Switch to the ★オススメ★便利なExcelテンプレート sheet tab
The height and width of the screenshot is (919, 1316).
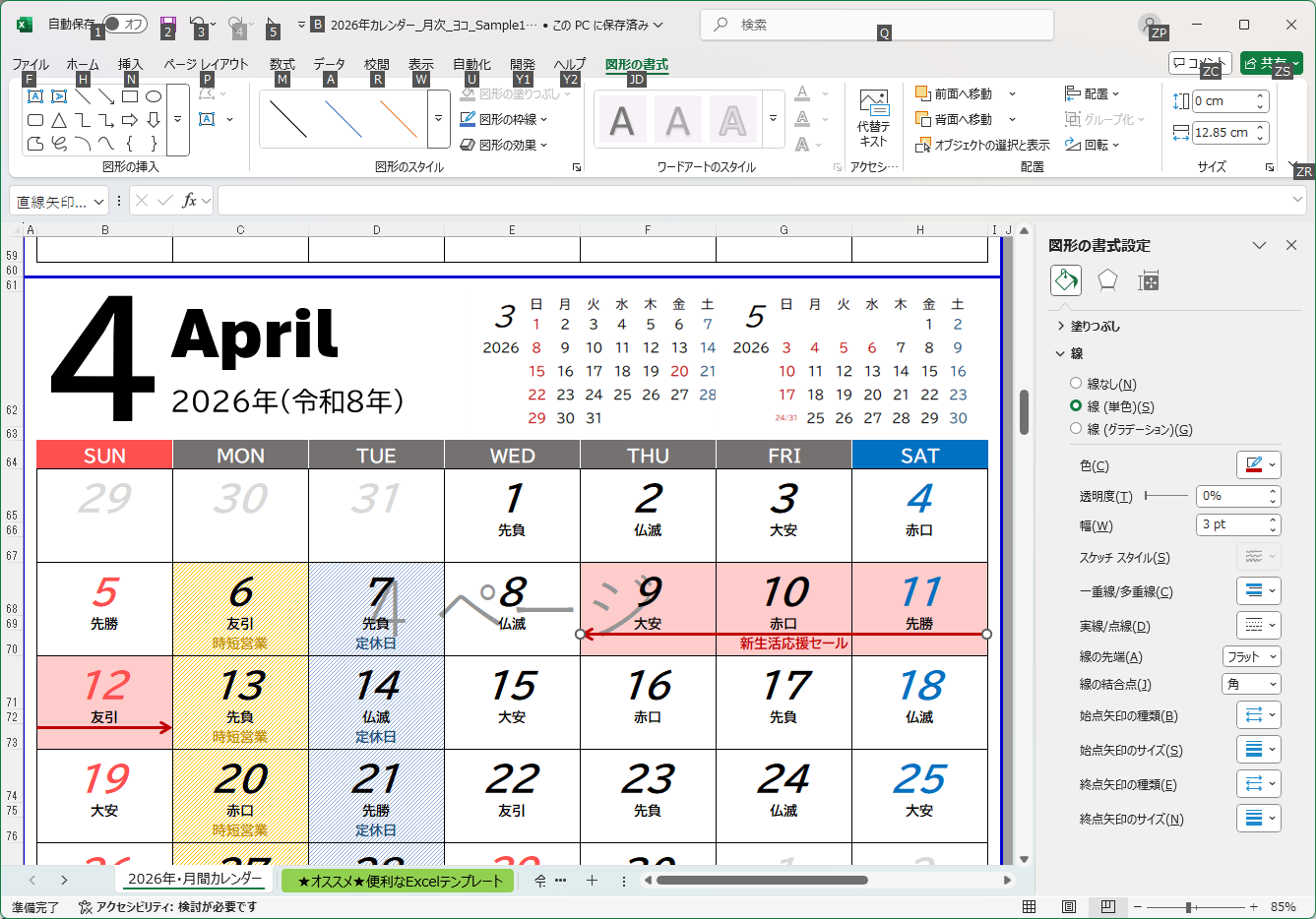[x=399, y=881]
